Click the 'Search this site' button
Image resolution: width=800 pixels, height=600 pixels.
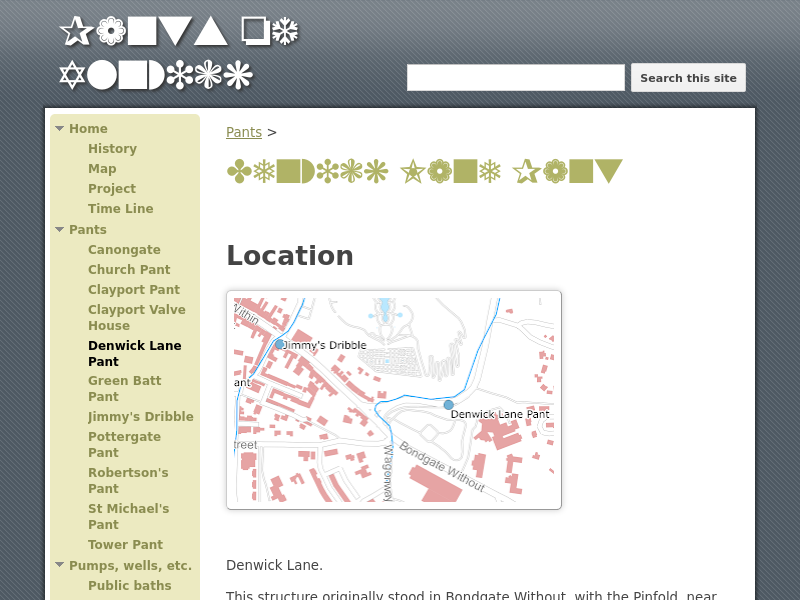tap(688, 78)
